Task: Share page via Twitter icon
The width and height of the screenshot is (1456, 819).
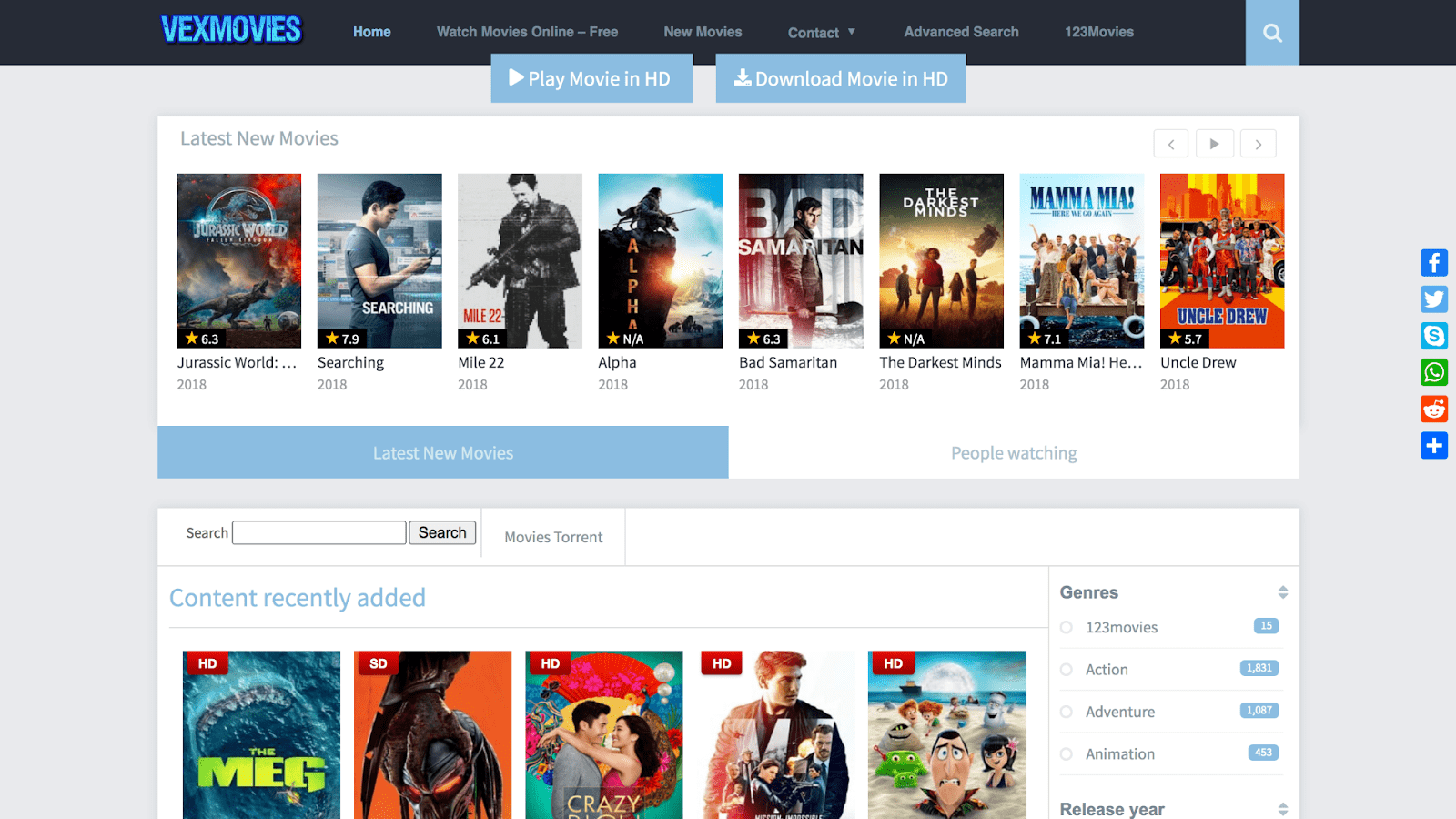Action: click(1434, 299)
